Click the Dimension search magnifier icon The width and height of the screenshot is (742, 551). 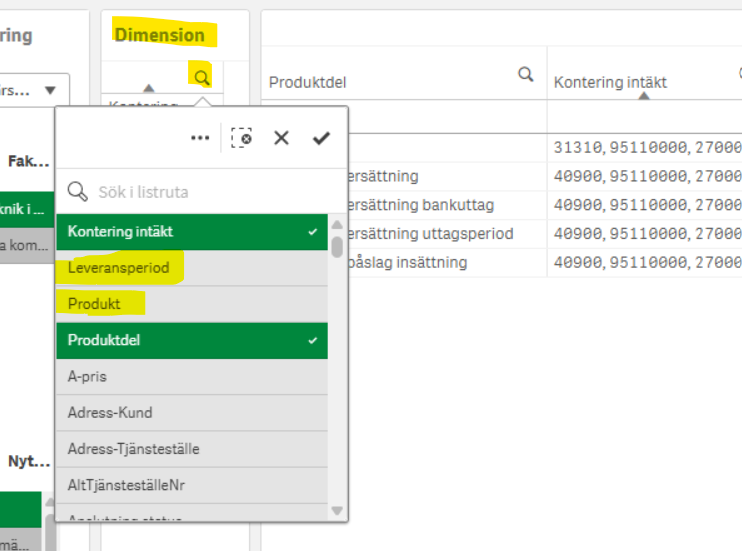point(202,76)
